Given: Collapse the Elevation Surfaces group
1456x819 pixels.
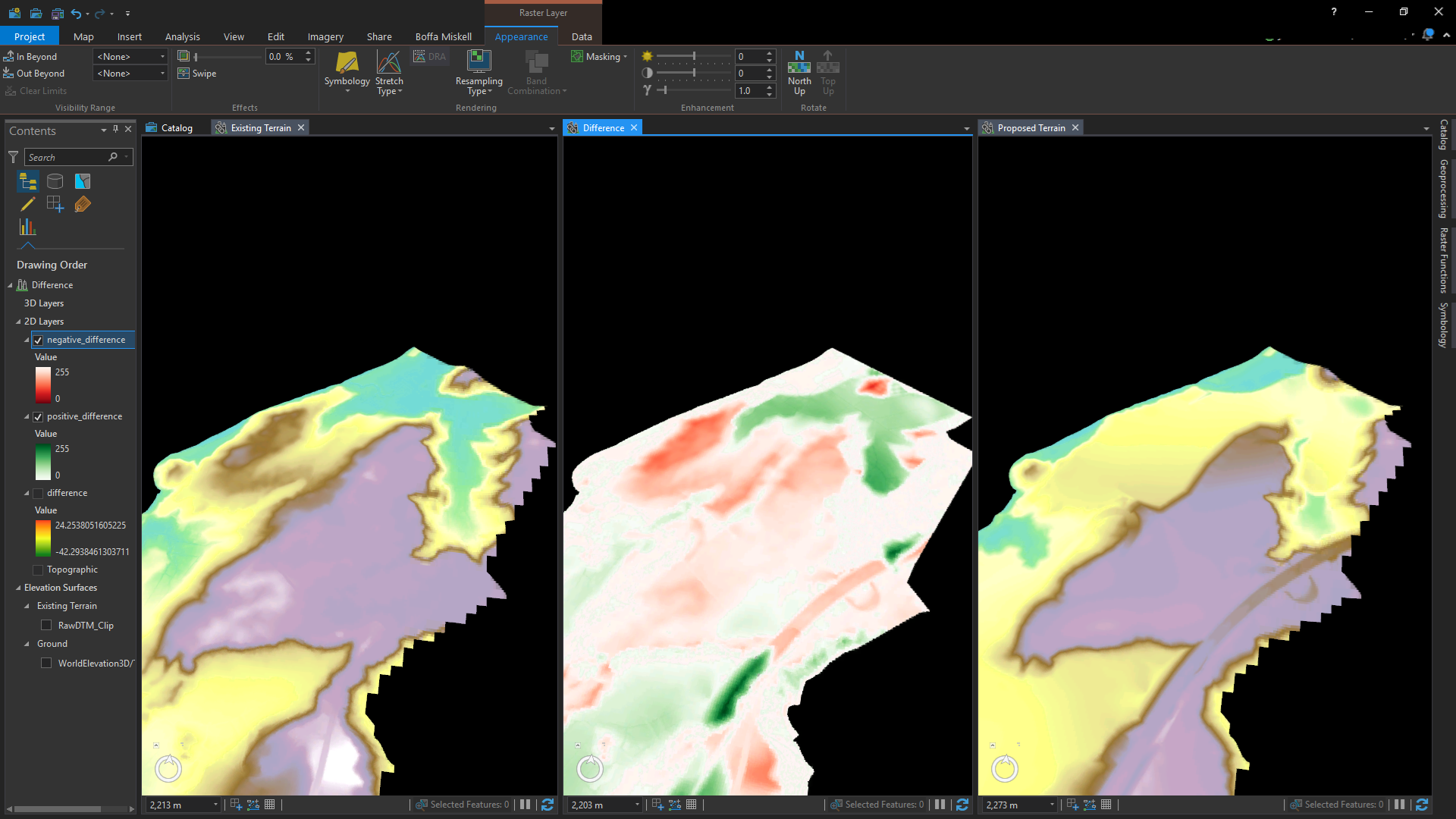Looking at the screenshot, I should pos(20,588).
